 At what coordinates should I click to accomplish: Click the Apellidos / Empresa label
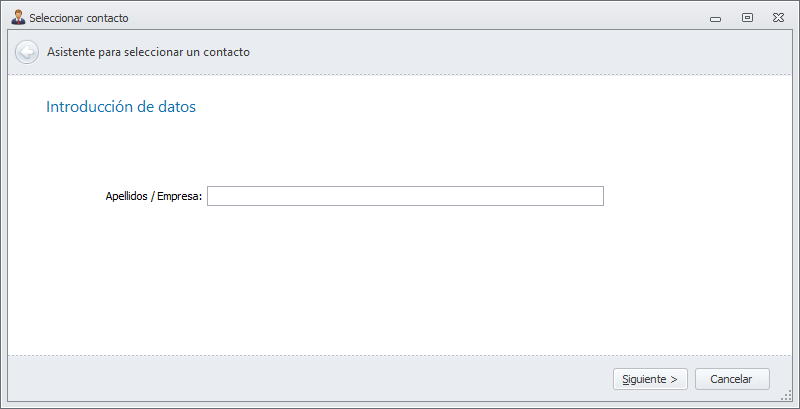pos(153,196)
